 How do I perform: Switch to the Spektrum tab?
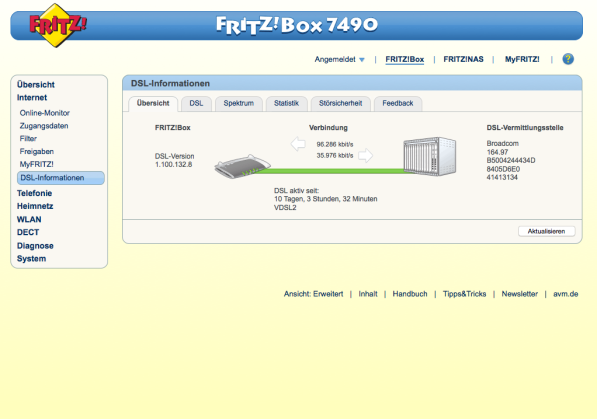239,103
